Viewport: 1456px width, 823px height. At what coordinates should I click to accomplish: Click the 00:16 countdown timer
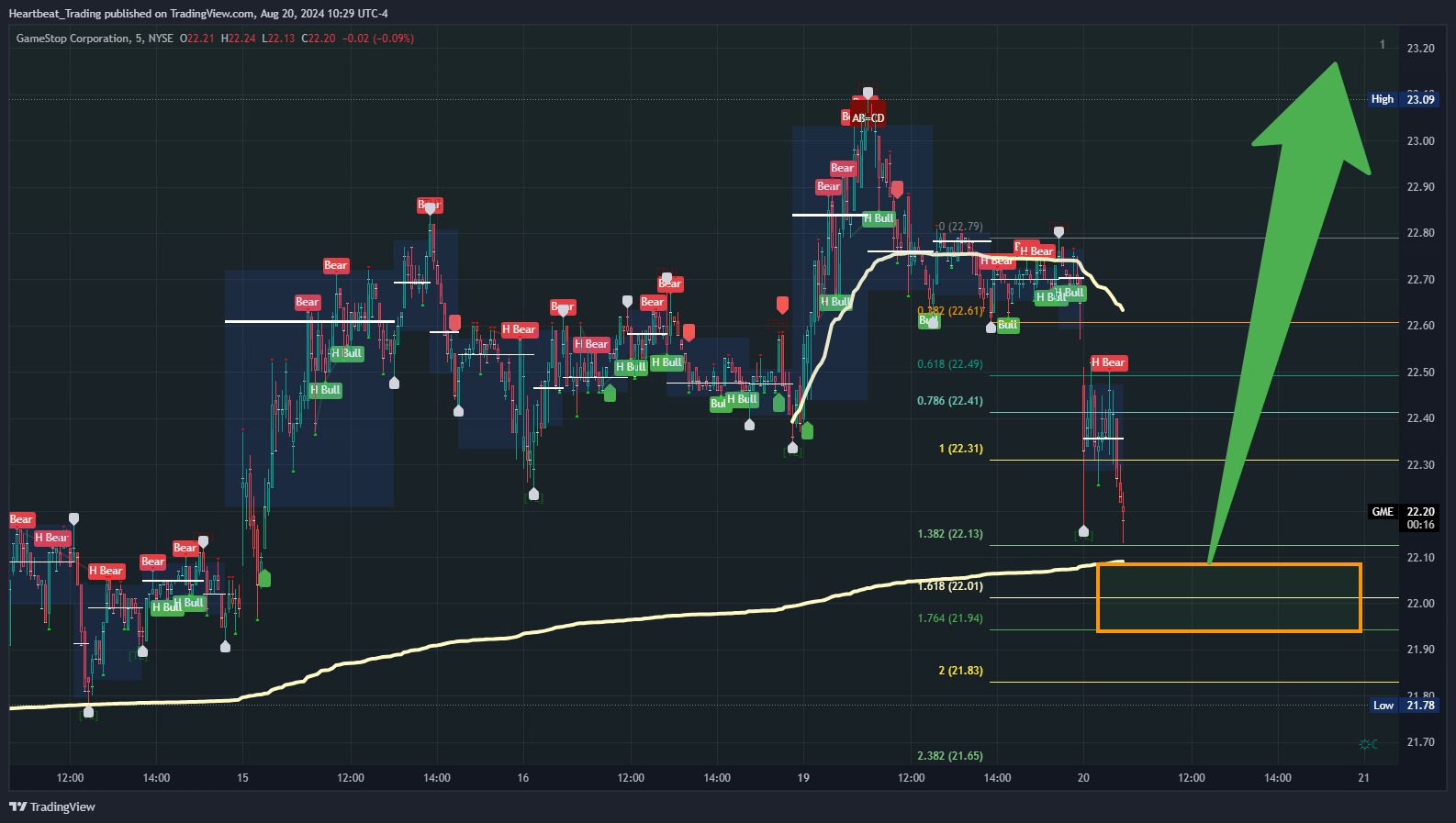pos(1420,525)
